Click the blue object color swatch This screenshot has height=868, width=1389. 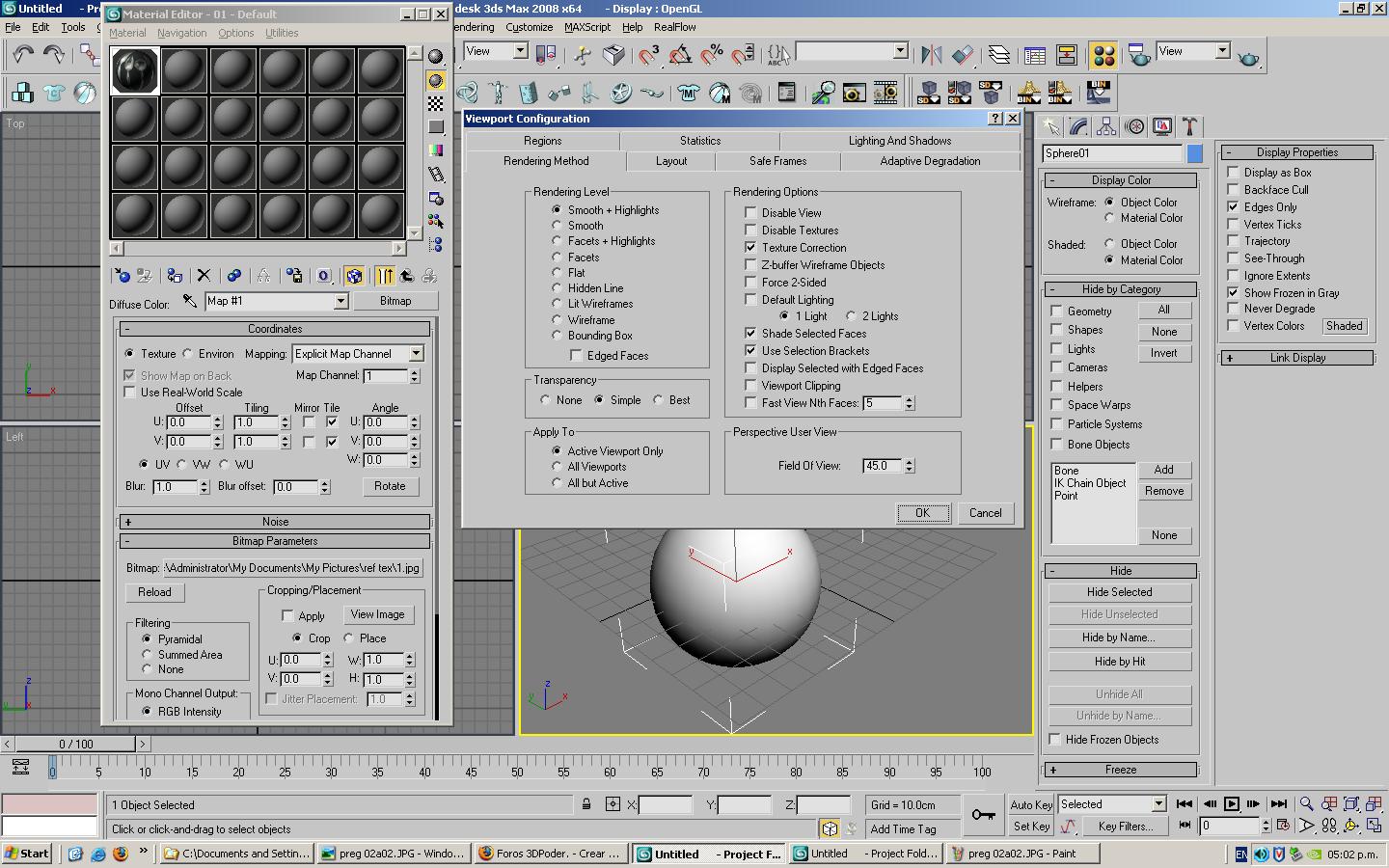[x=1194, y=153]
